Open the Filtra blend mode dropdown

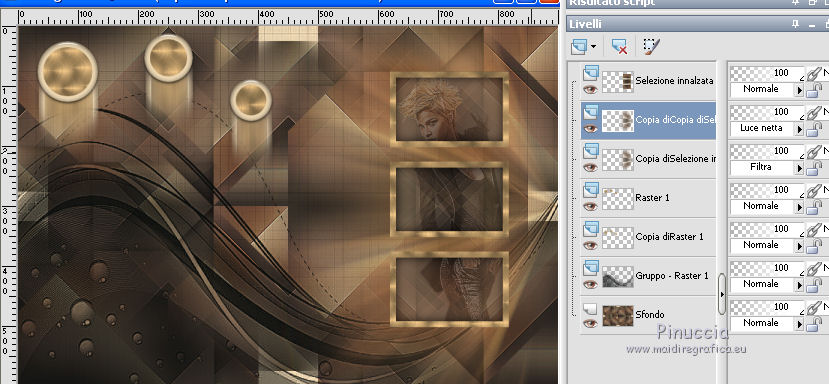pos(799,168)
